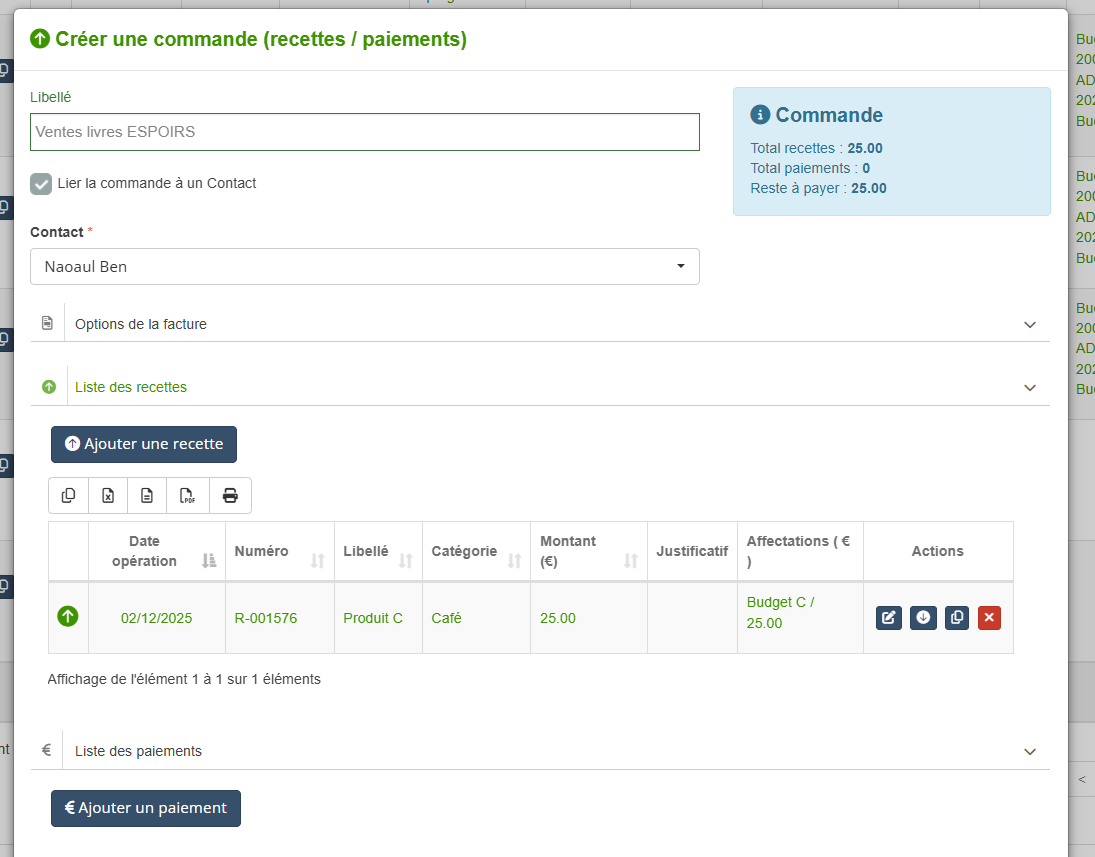1095x857 pixels.
Task: Sort the table by 'Catégorie' column
Action: pos(476,551)
